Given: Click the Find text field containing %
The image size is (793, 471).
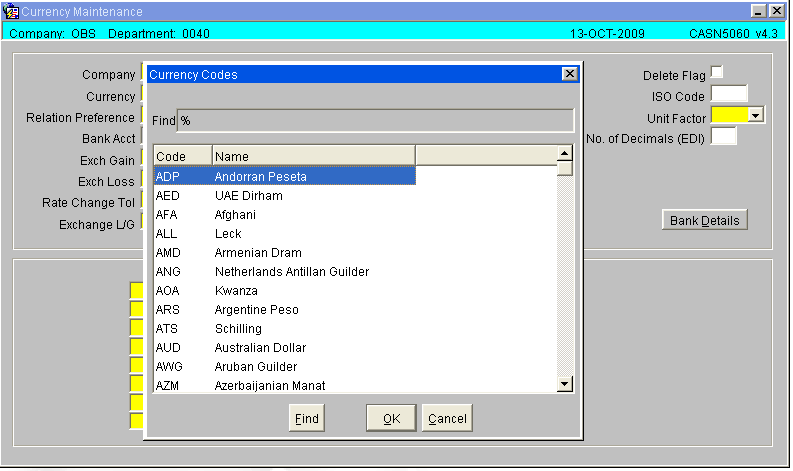Looking at the screenshot, I should pos(375,120).
